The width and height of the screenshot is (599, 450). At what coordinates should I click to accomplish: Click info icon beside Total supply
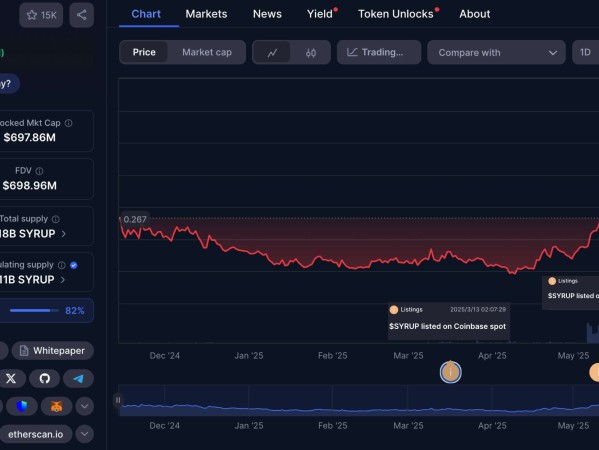pyautogui.click(x=56, y=219)
